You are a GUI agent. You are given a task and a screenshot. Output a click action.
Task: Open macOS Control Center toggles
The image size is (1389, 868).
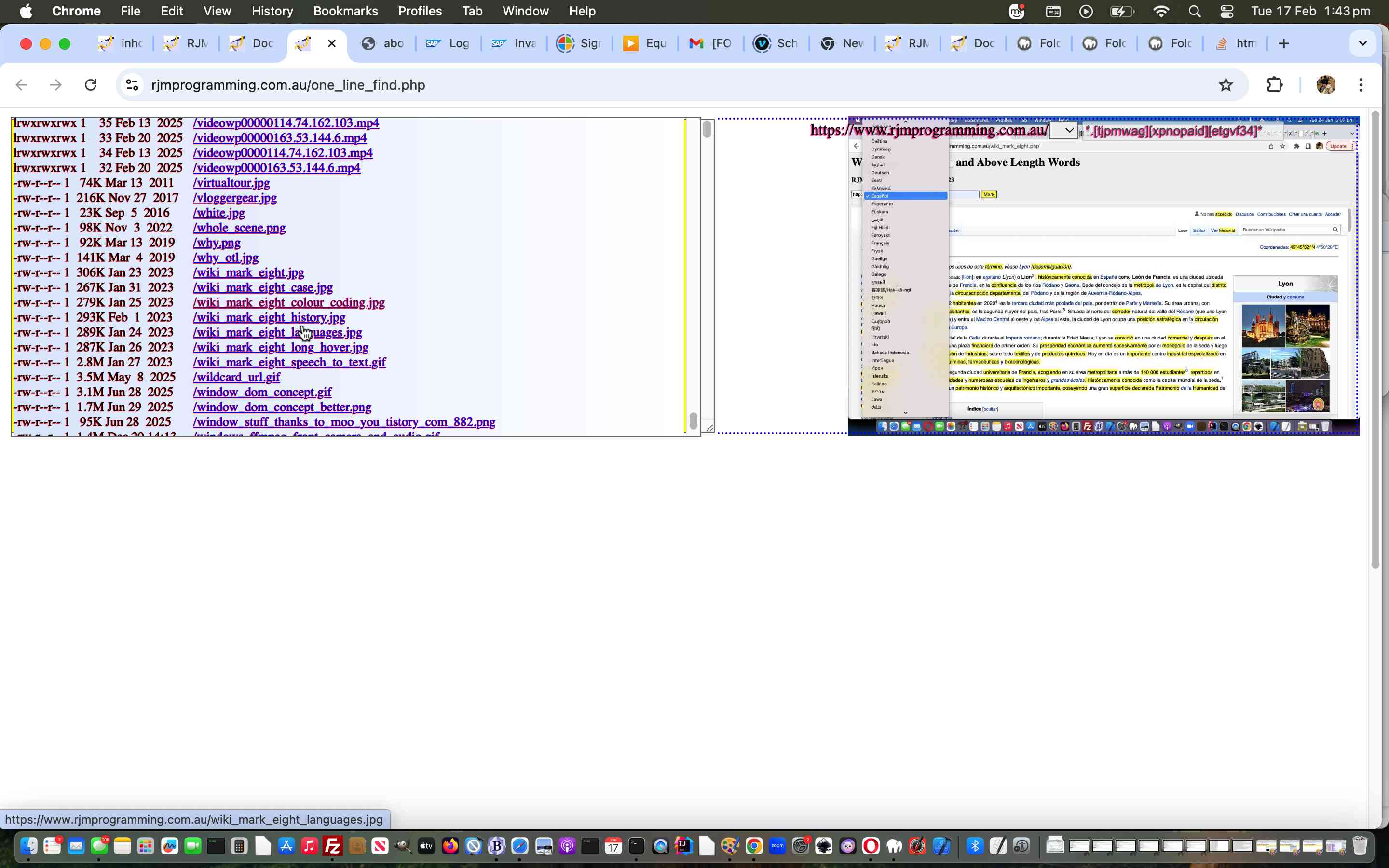pyautogui.click(x=1226, y=12)
